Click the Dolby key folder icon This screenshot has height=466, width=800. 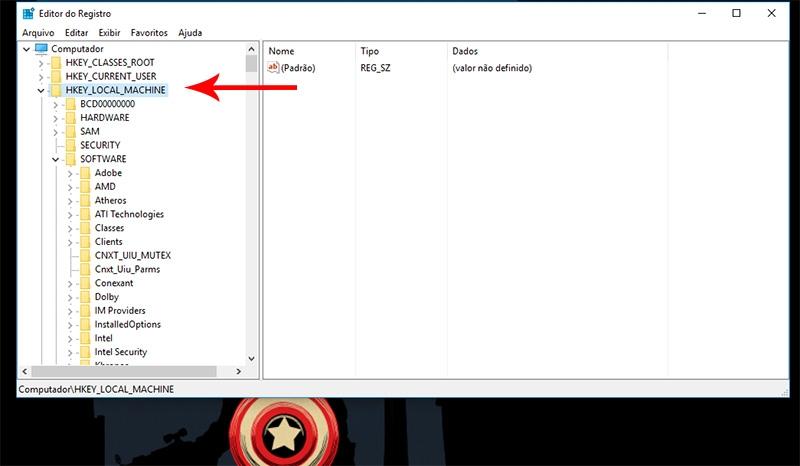(x=84, y=297)
